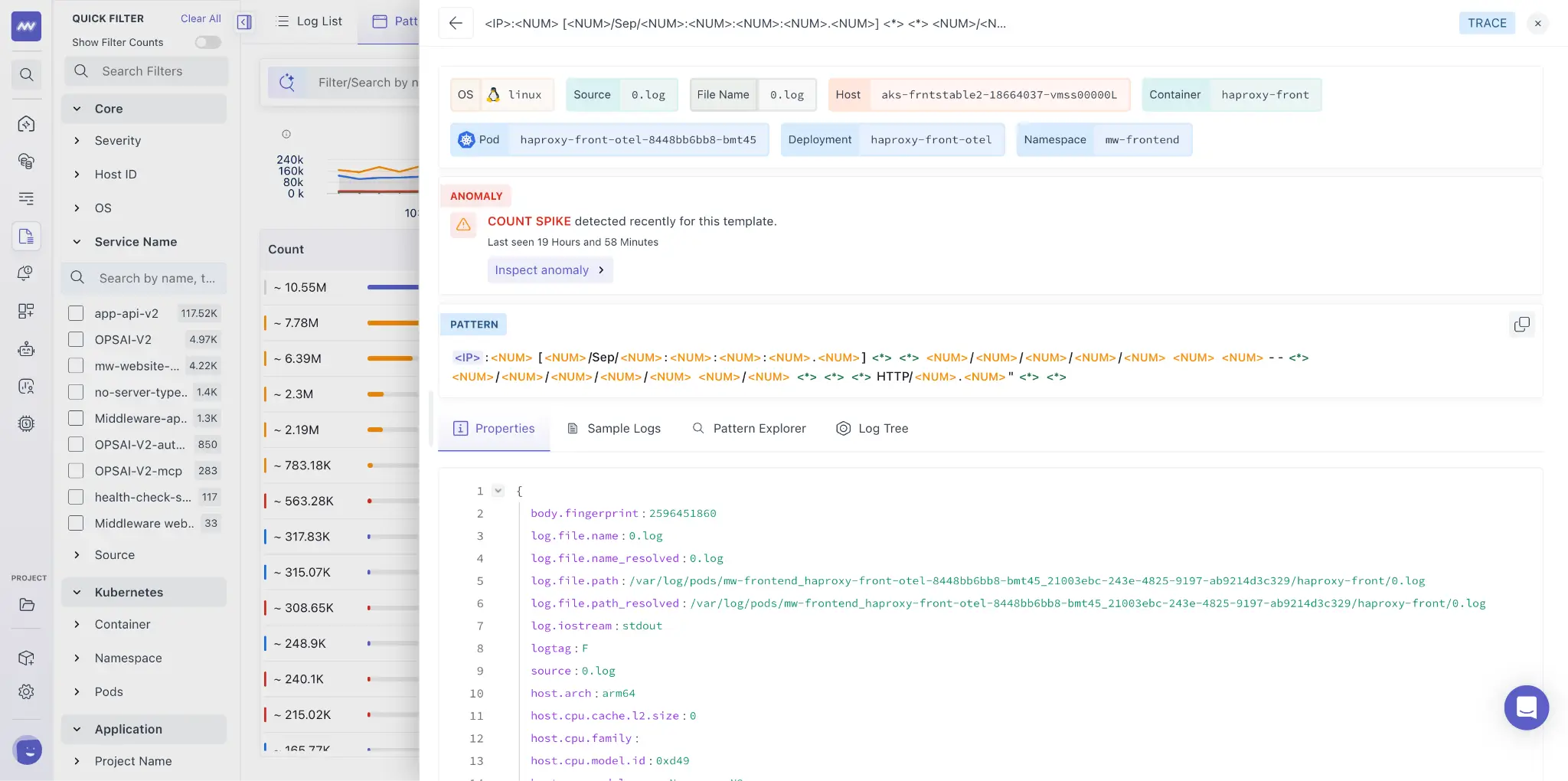Go back using the left arrow button

tap(456, 23)
